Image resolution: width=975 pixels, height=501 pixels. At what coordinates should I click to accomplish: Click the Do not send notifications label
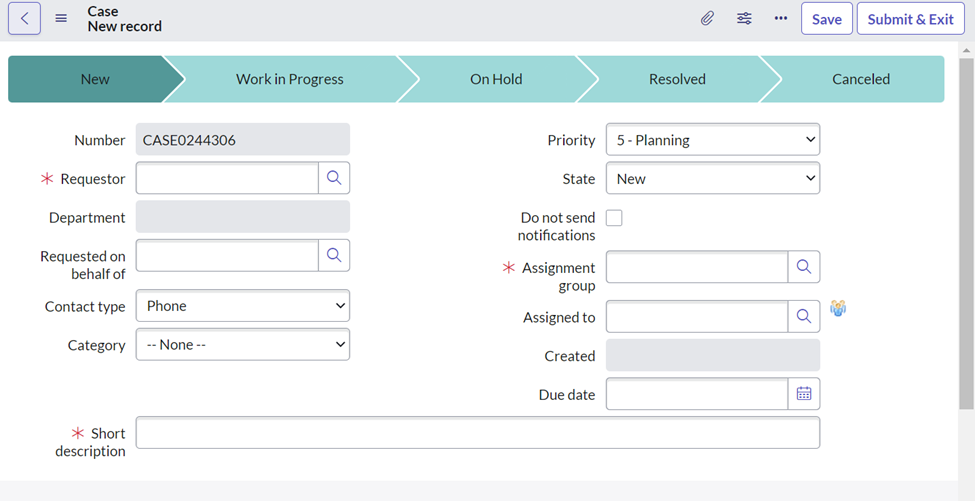click(x=557, y=226)
